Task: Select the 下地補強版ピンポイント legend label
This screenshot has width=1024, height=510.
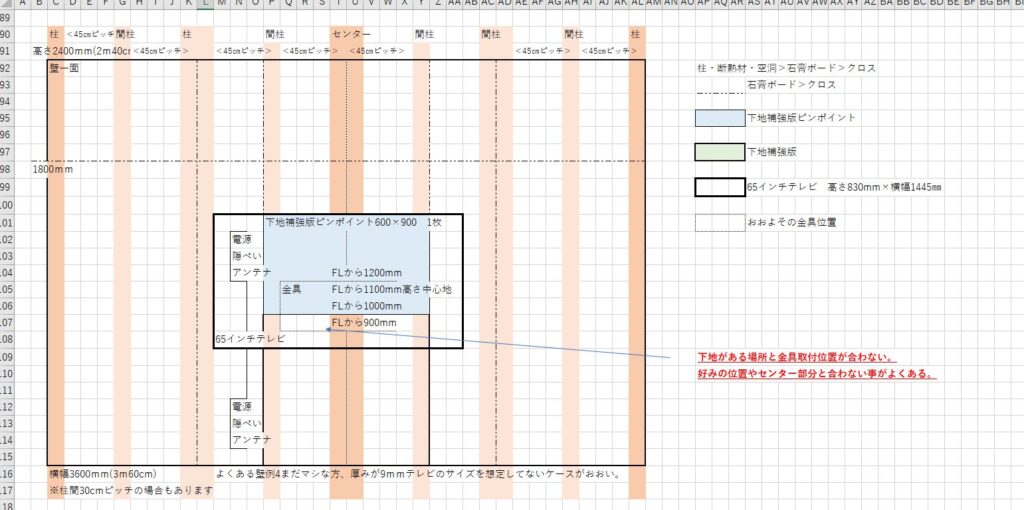Action: (x=801, y=118)
